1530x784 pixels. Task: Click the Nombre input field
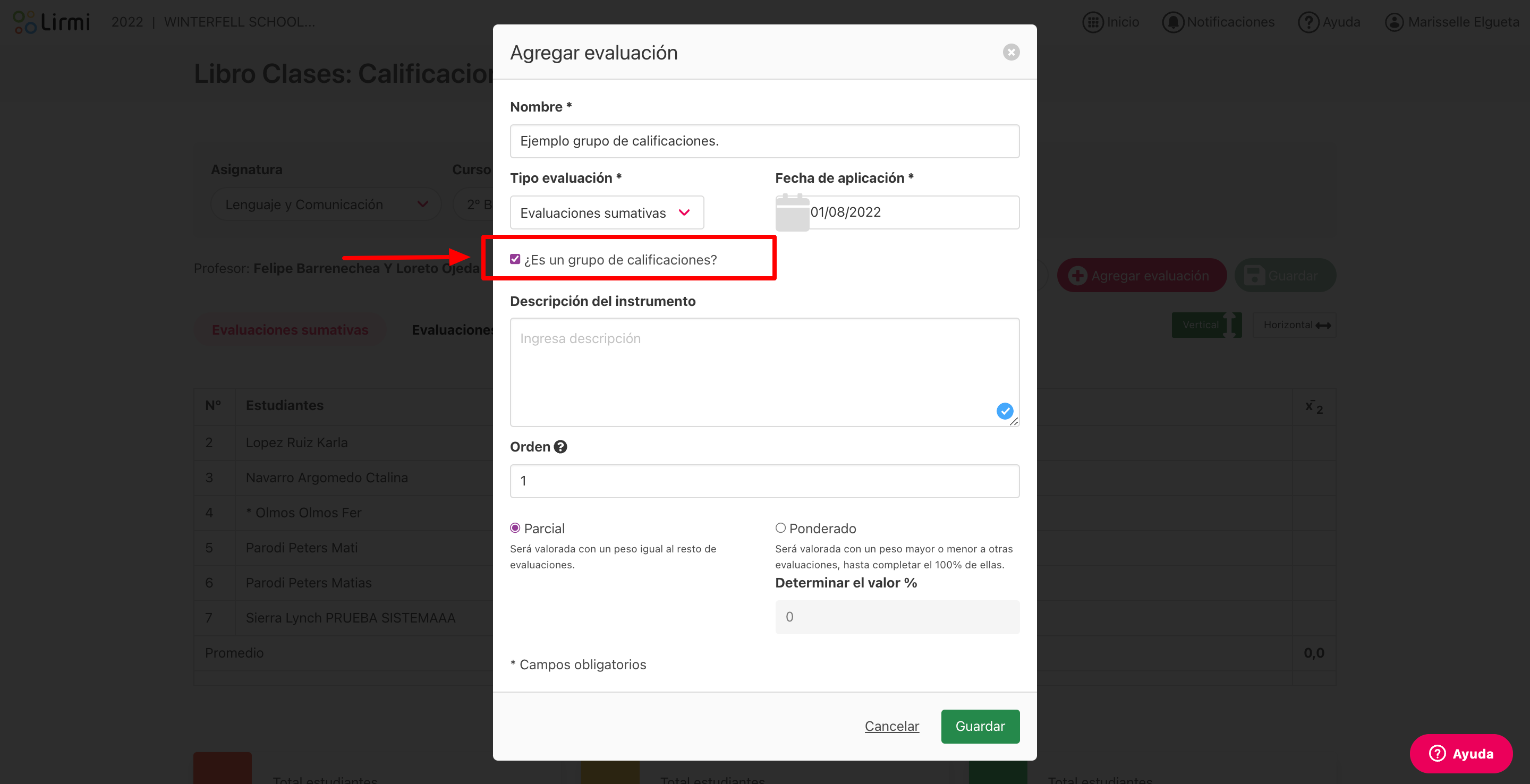(764, 141)
